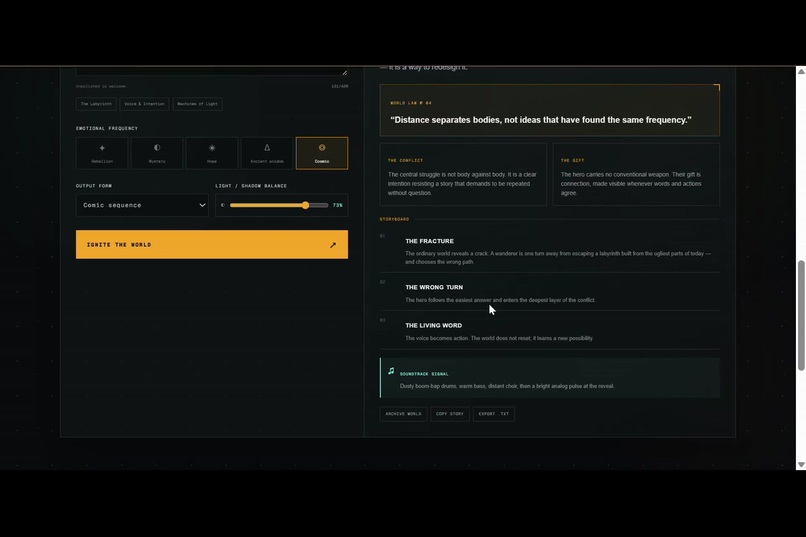Click the "Distance separates bodies" quote
This screenshot has height=537, width=806.
pyautogui.click(x=541, y=120)
